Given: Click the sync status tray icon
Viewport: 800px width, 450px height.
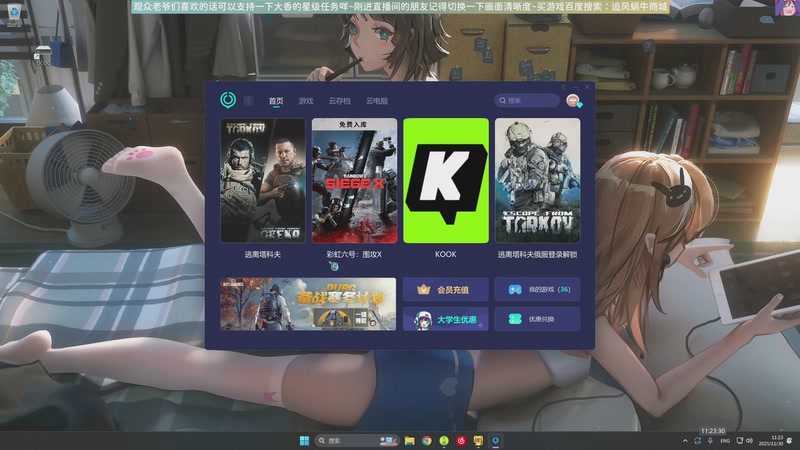Looking at the screenshot, I should click(x=697, y=441).
